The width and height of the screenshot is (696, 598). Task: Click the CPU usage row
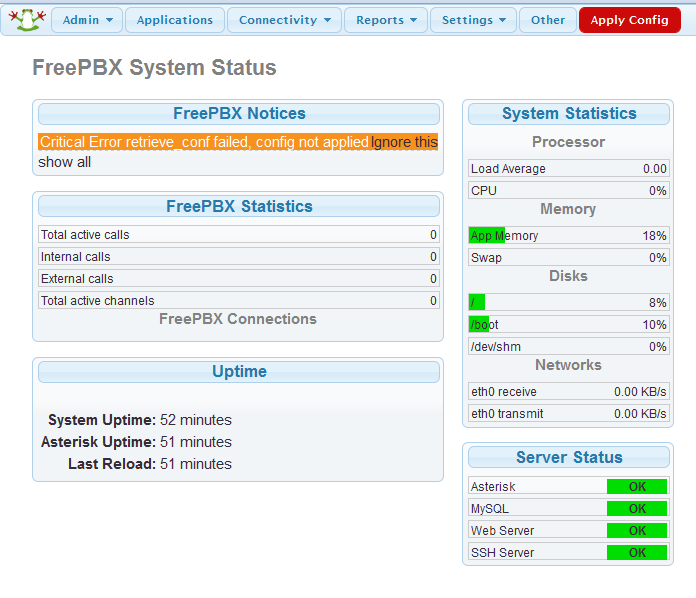(x=569, y=190)
